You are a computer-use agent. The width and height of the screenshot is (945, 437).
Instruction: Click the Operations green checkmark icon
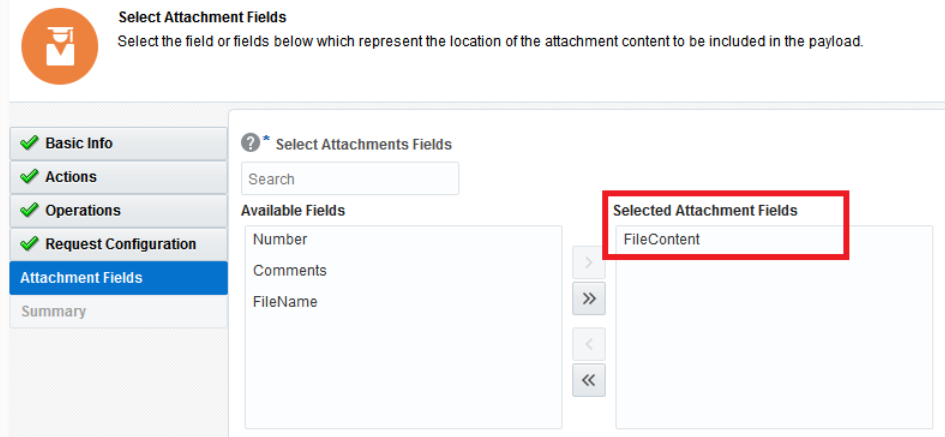[x=29, y=211]
